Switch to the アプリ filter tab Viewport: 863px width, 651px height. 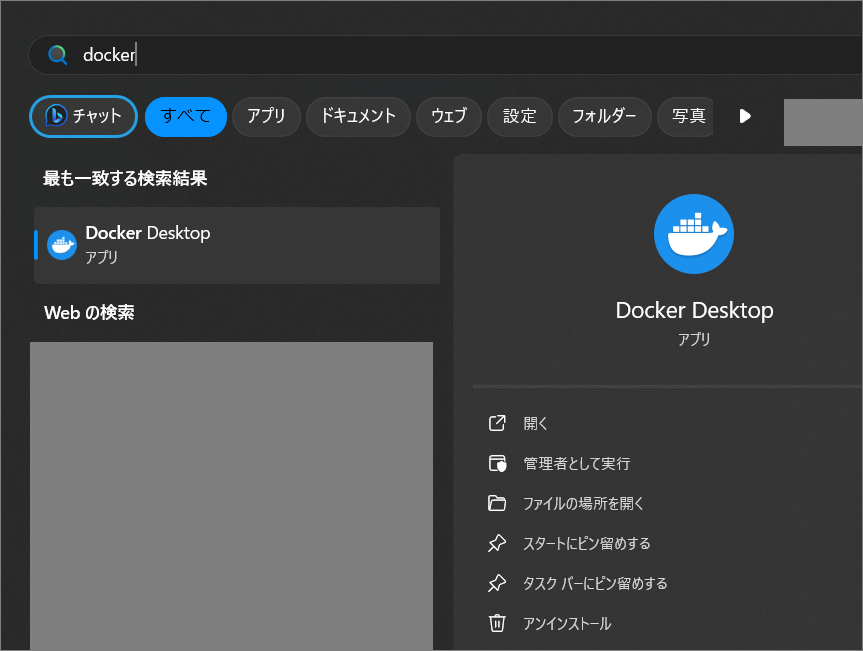[x=266, y=116]
